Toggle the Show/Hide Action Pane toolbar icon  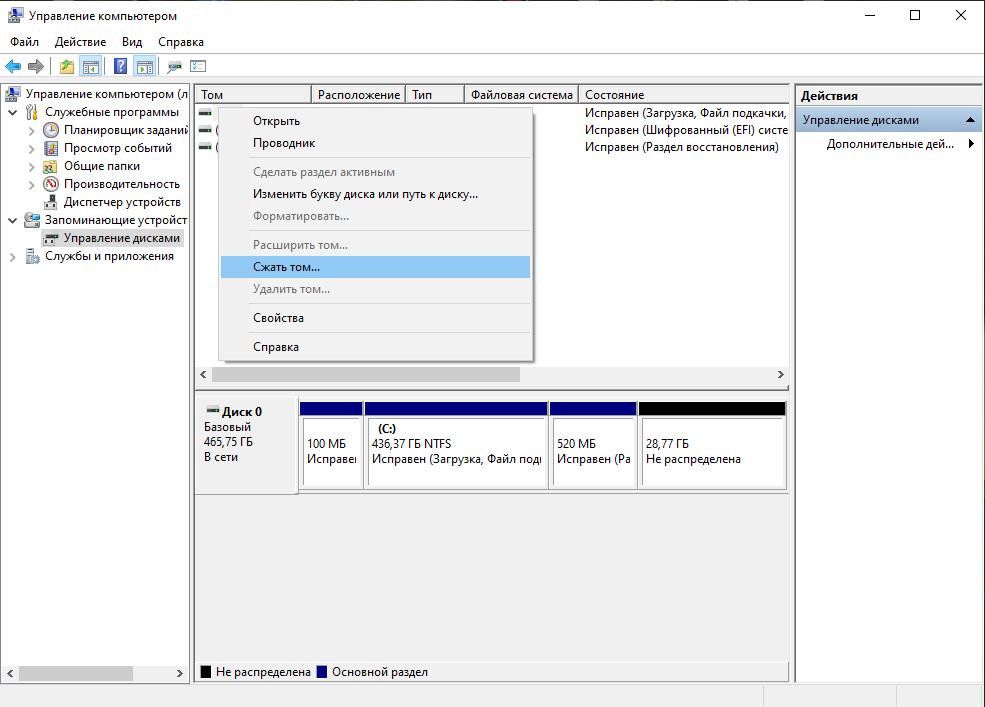pos(144,66)
